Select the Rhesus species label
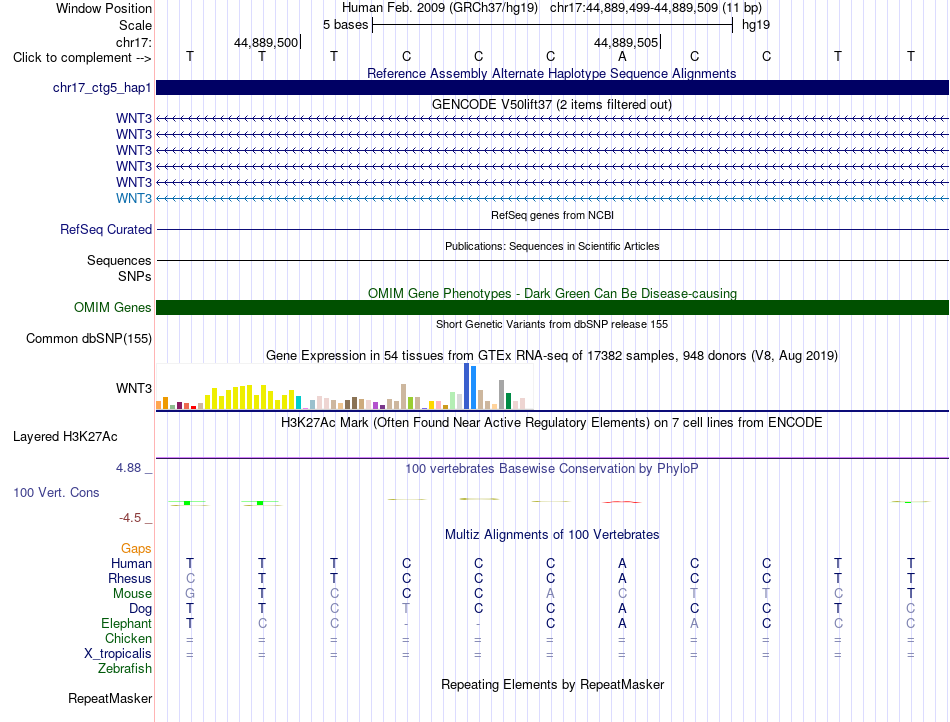The height and width of the screenshot is (722, 950). point(130,578)
